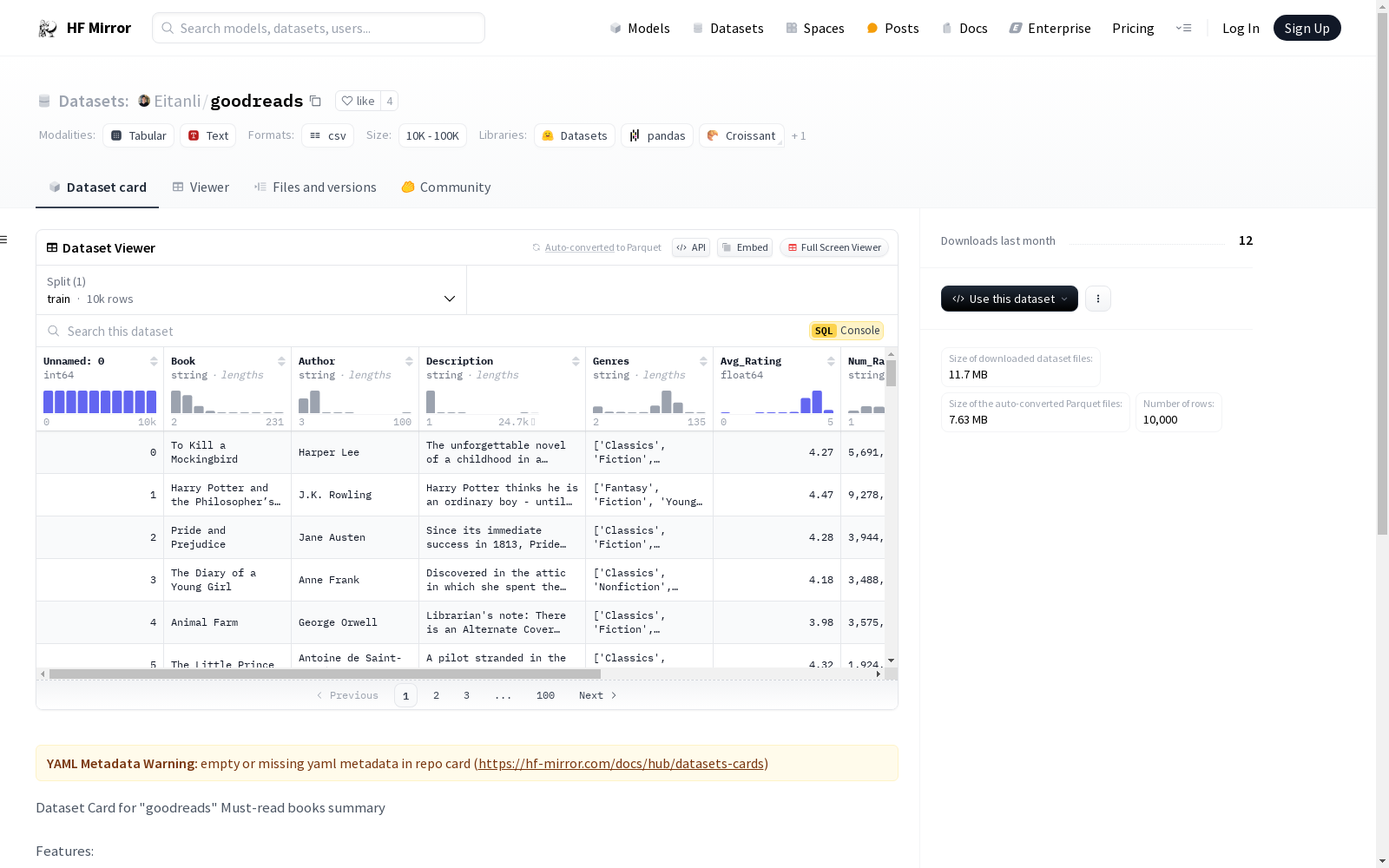Select the csv format tag
The width and height of the screenshot is (1389, 868).
[x=327, y=135]
